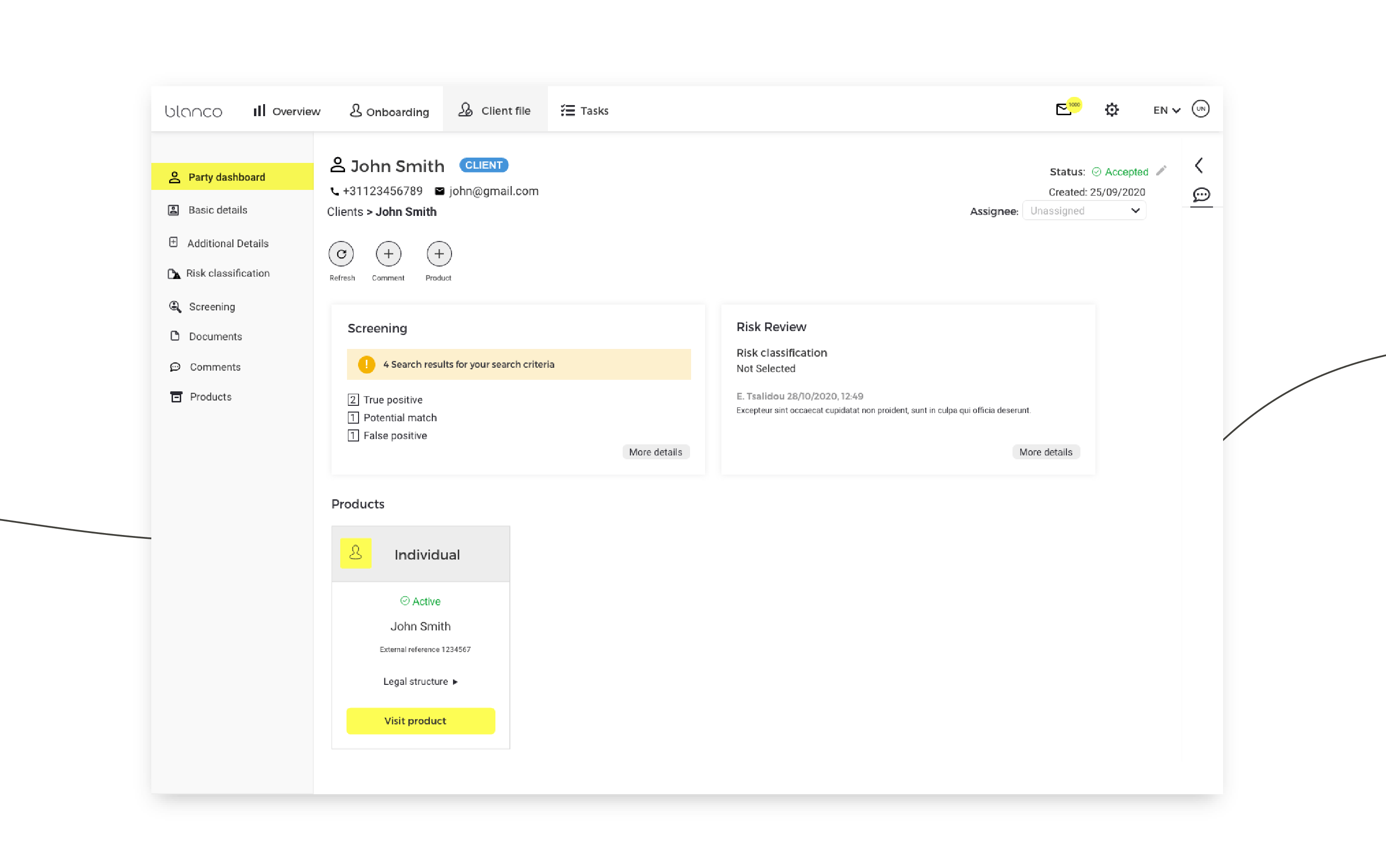
Task: Click More details in Risk Review card
Action: coord(1045,453)
